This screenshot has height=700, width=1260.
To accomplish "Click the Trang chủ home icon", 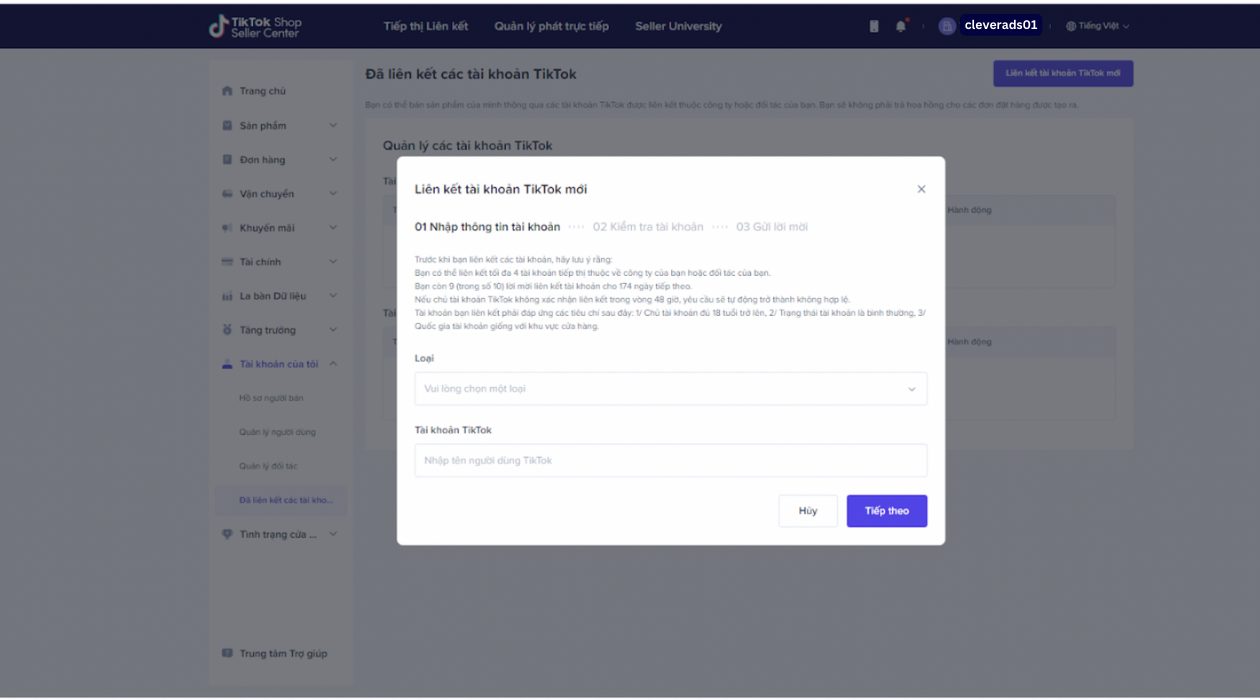I will point(227,91).
